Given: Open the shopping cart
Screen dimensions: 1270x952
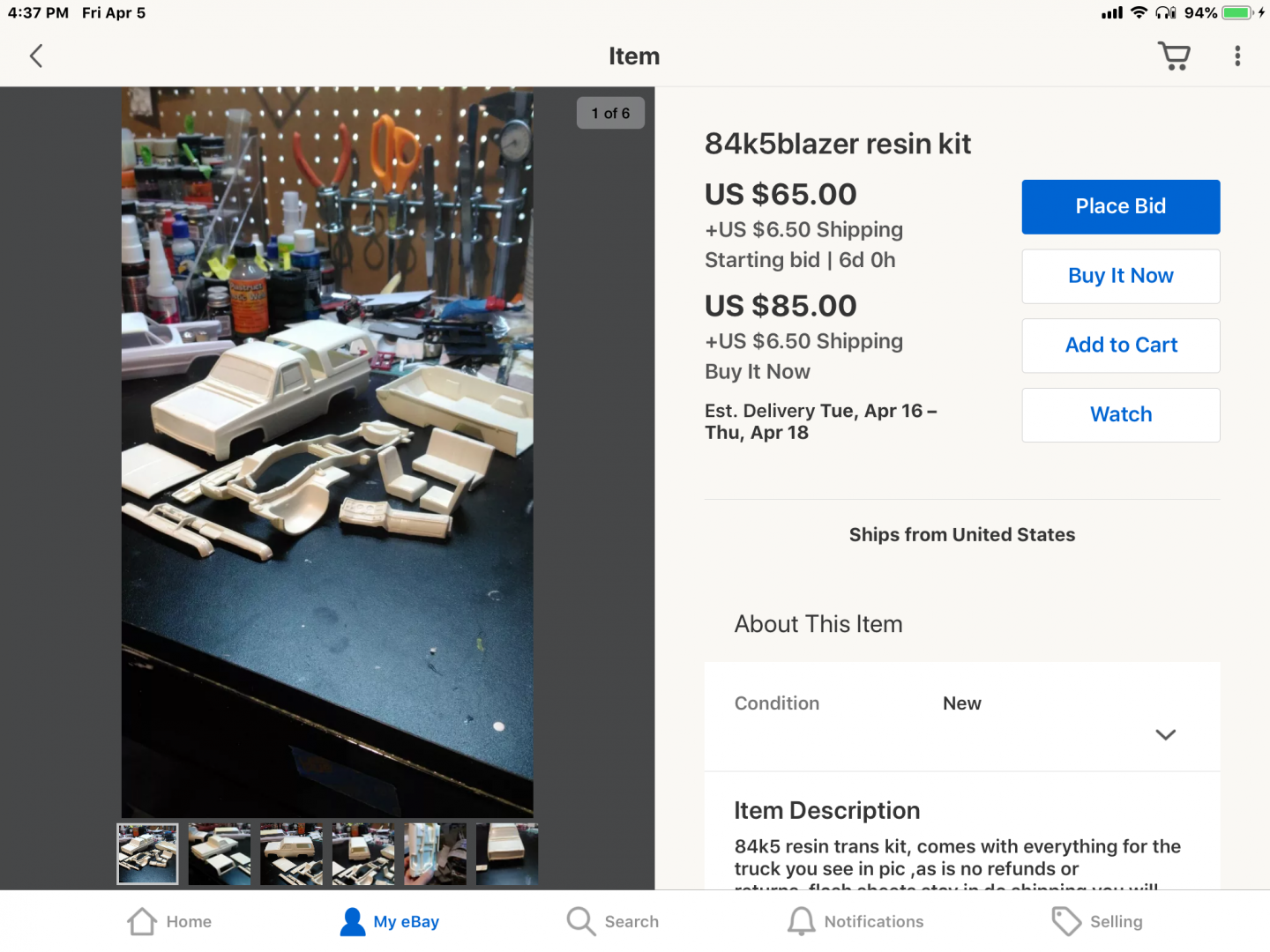Looking at the screenshot, I should pyautogui.click(x=1174, y=56).
